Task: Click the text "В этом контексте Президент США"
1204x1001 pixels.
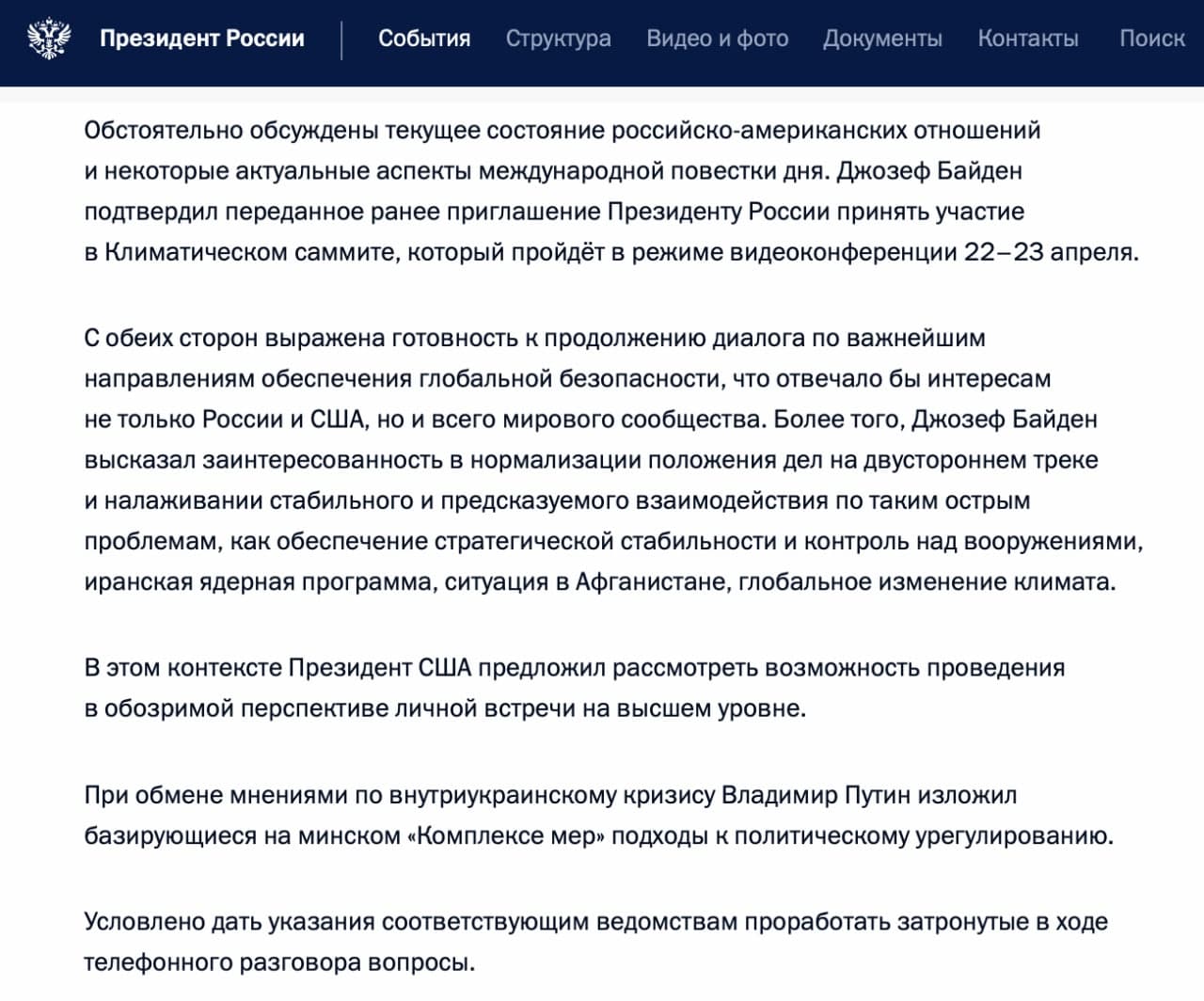Action: point(277,668)
